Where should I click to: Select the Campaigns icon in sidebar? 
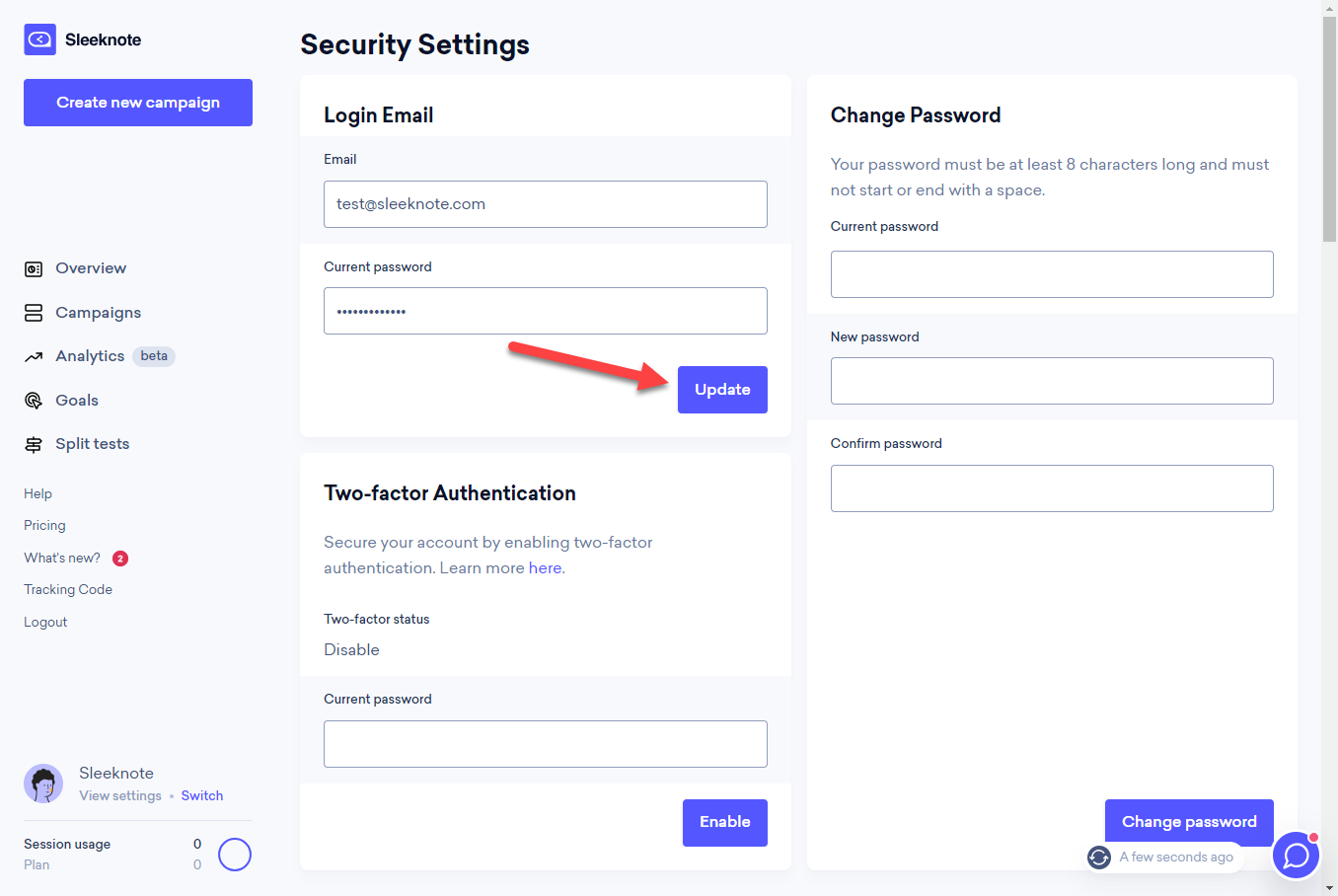point(34,313)
